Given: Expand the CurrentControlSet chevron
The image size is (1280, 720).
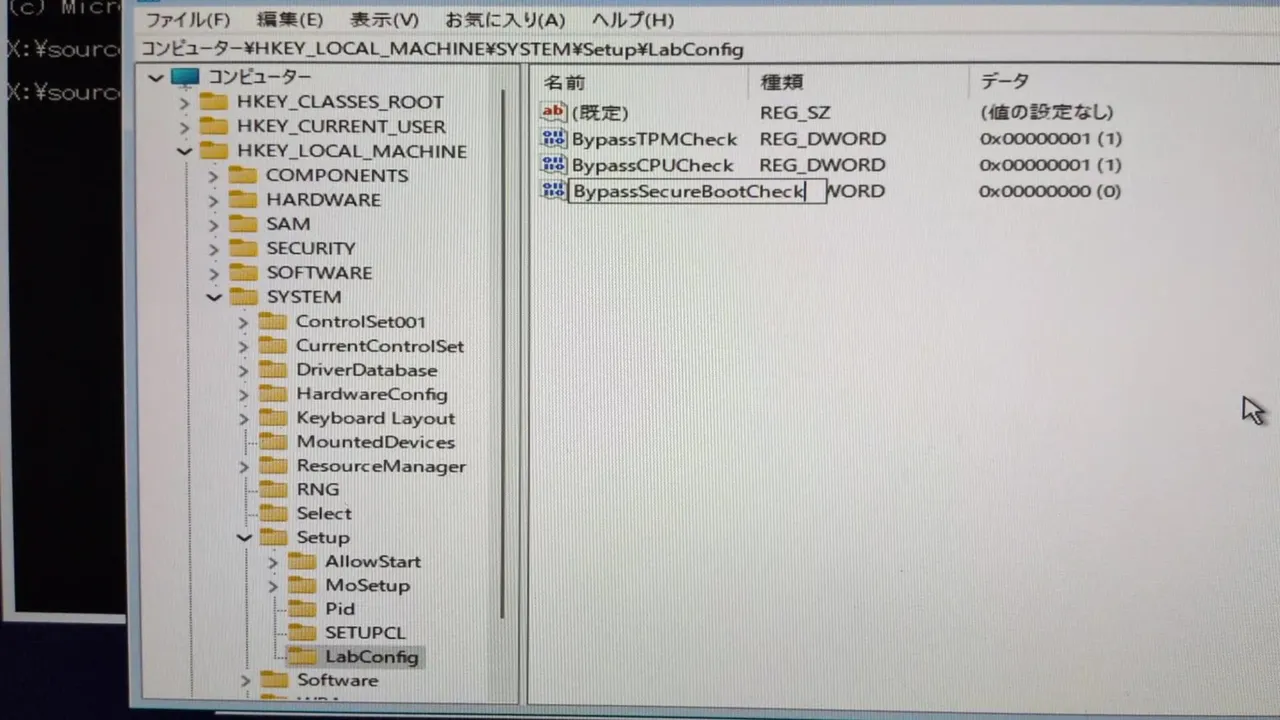Looking at the screenshot, I should [x=243, y=347].
